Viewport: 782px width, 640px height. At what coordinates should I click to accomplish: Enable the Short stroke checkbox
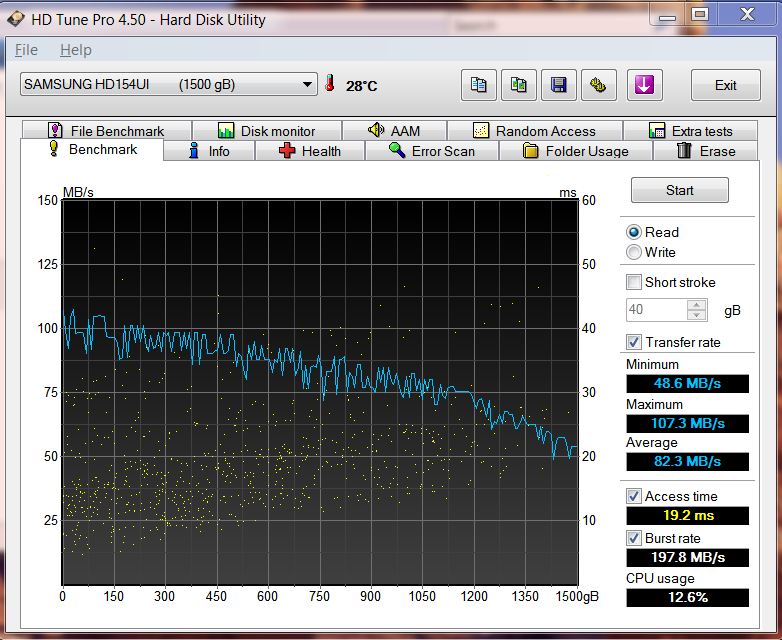tap(634, 282)
